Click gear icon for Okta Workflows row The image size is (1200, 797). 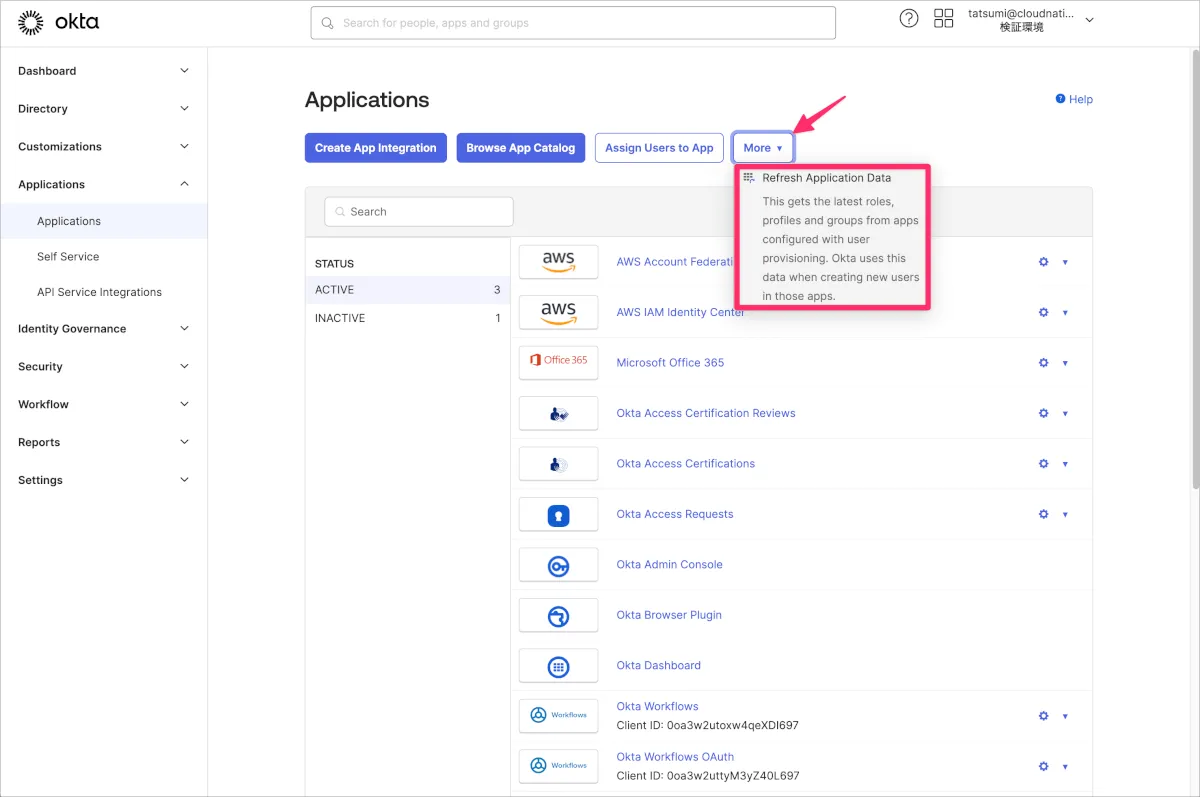1043,716
